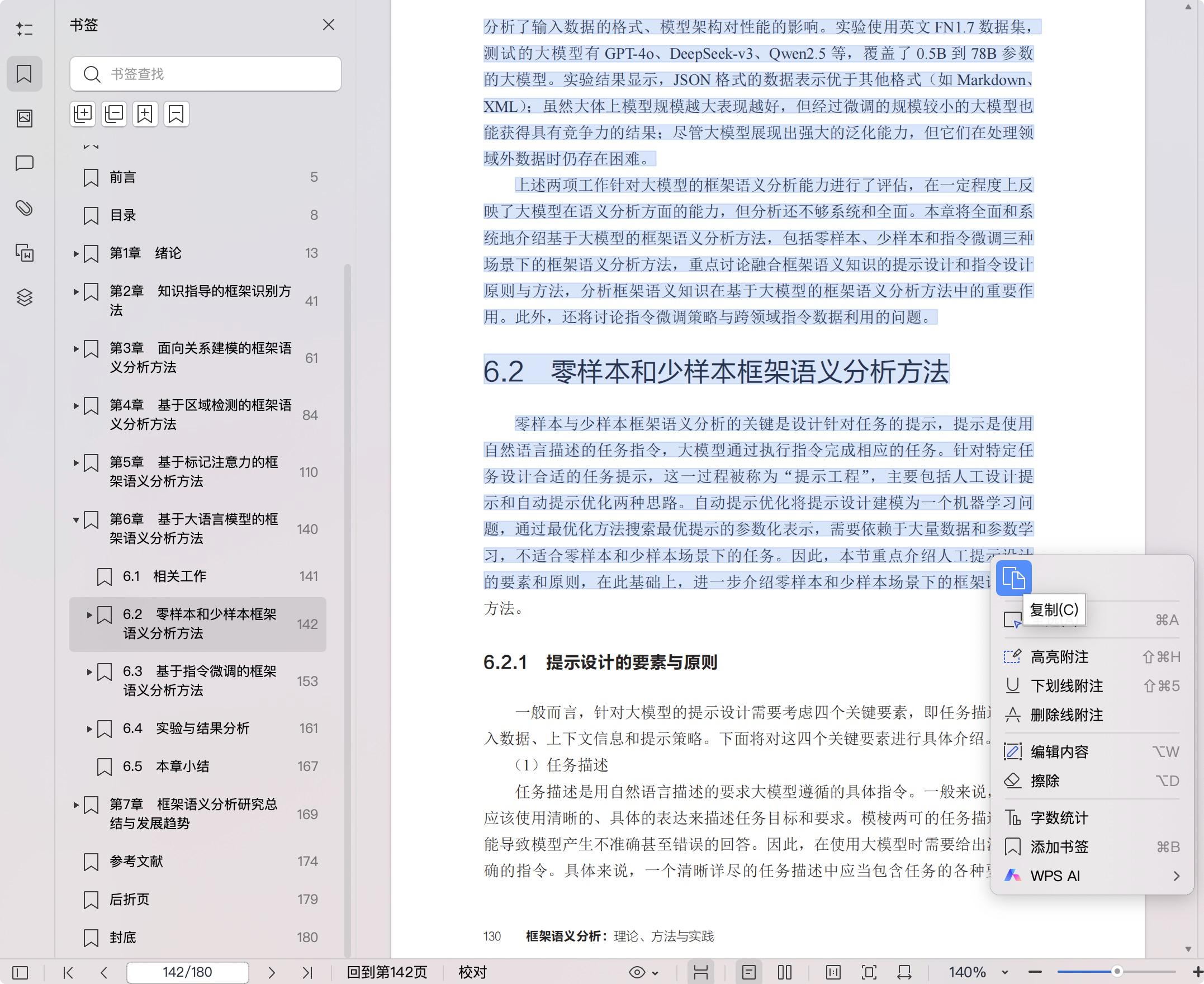
Task: Expand 6.4 实验与结果分析 bookmark
Action: [89, 729]
